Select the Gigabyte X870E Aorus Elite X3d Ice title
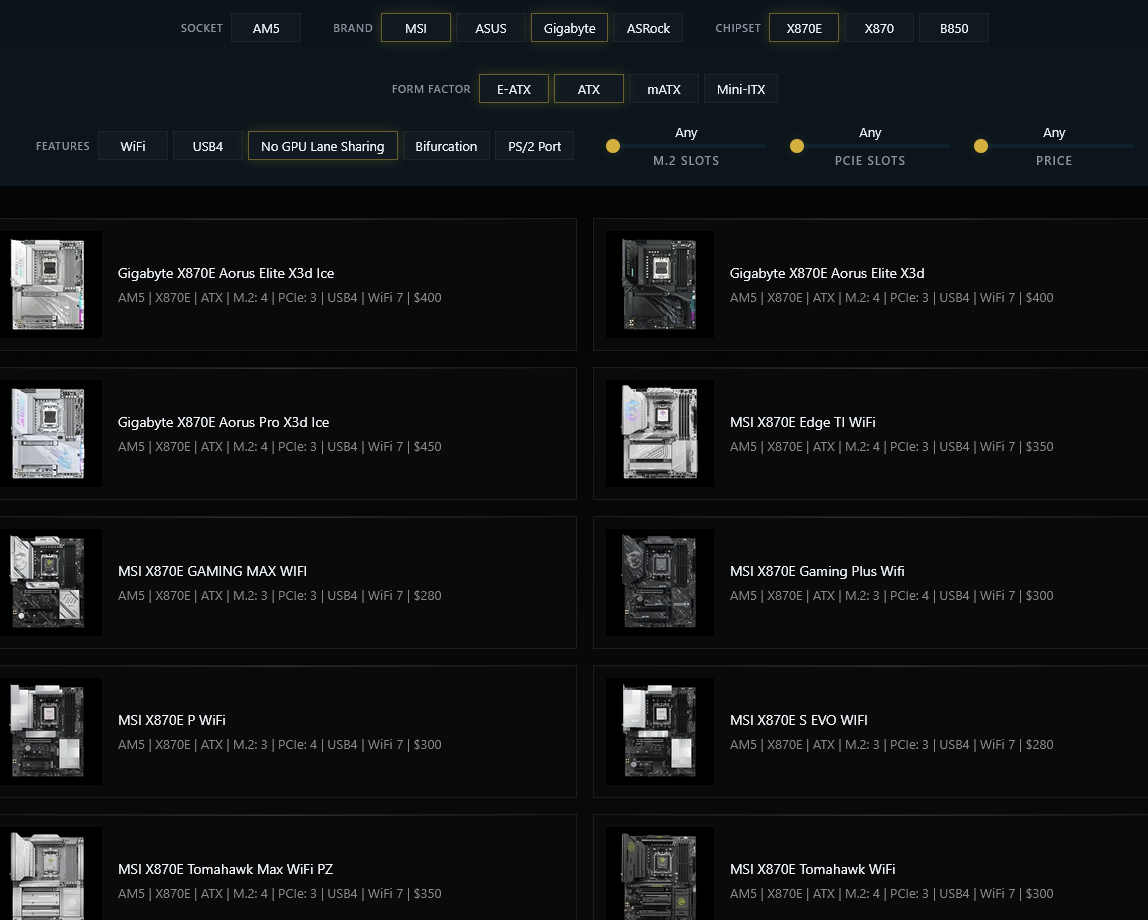Screen dimensions: 1148x920 [226, 273]
